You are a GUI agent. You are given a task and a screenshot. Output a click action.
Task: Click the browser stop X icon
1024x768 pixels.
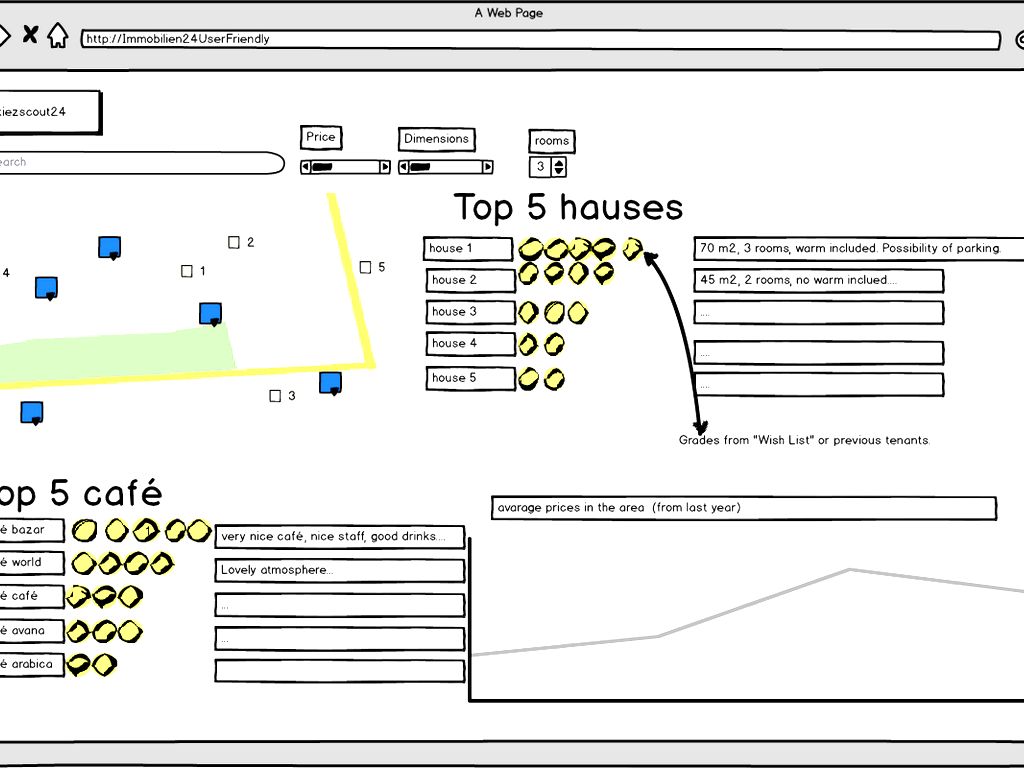click(30, 35)
